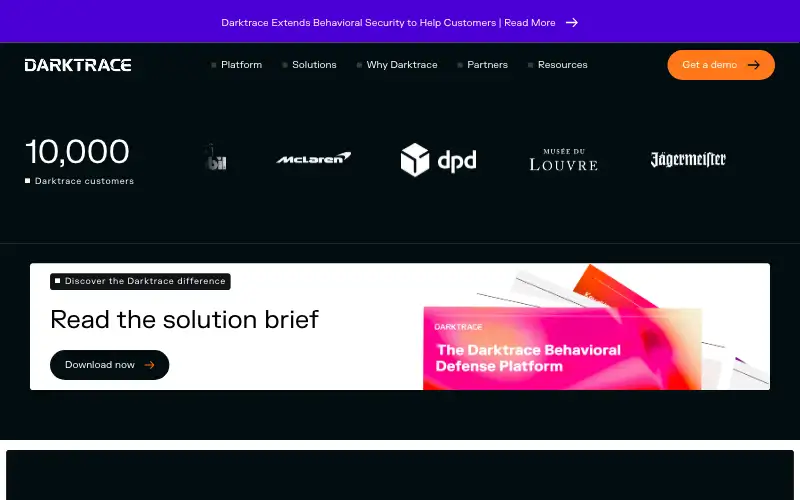800x500 pixels.
Task: Click the Musée du Louvre logo
Action: [x=563, y=160]
